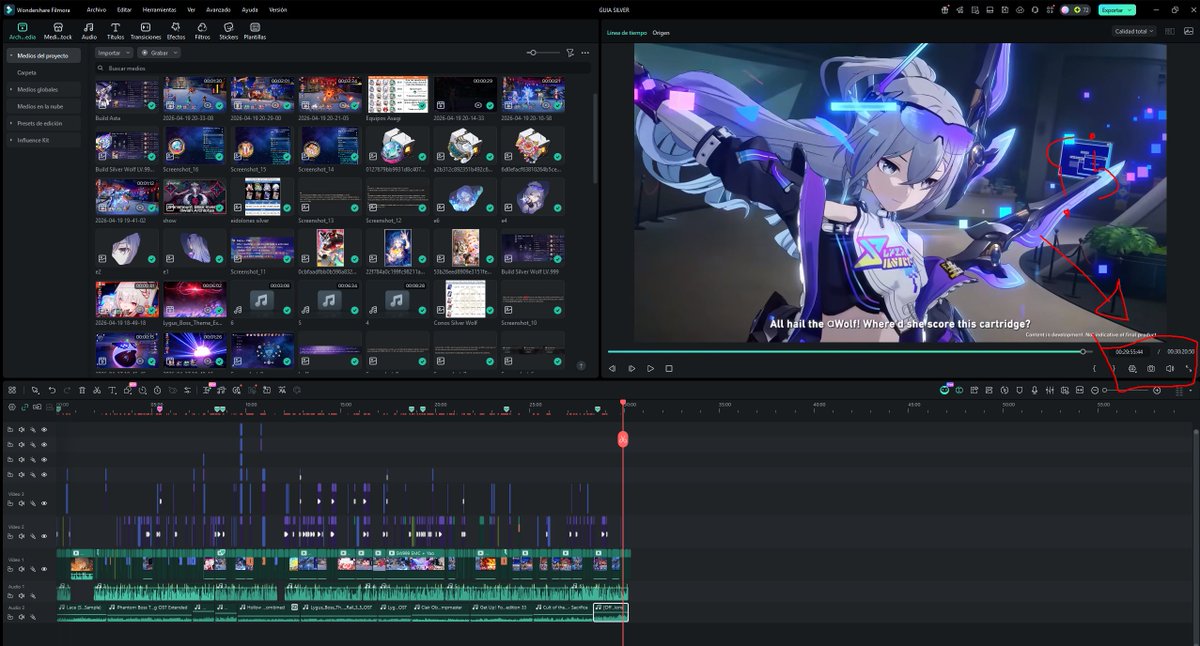Viewport: 1200px width, 646px height.
Task: Click the timeline zoom-in plus icon
Action: pyautogui.click(x=1157, y=390)
